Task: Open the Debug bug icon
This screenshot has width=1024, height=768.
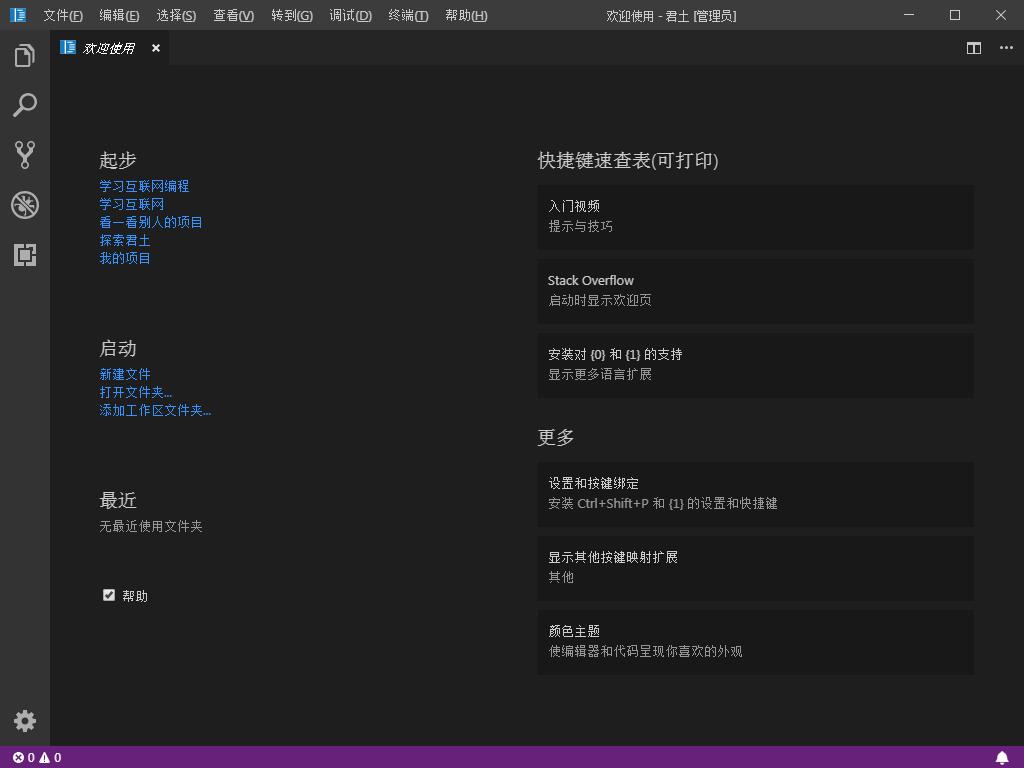Action: point(25,205)
